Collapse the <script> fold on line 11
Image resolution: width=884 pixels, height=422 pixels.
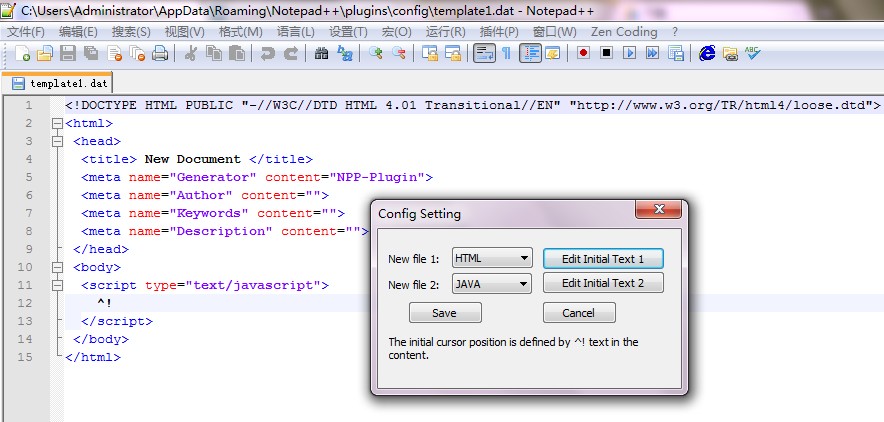[57, 285]
